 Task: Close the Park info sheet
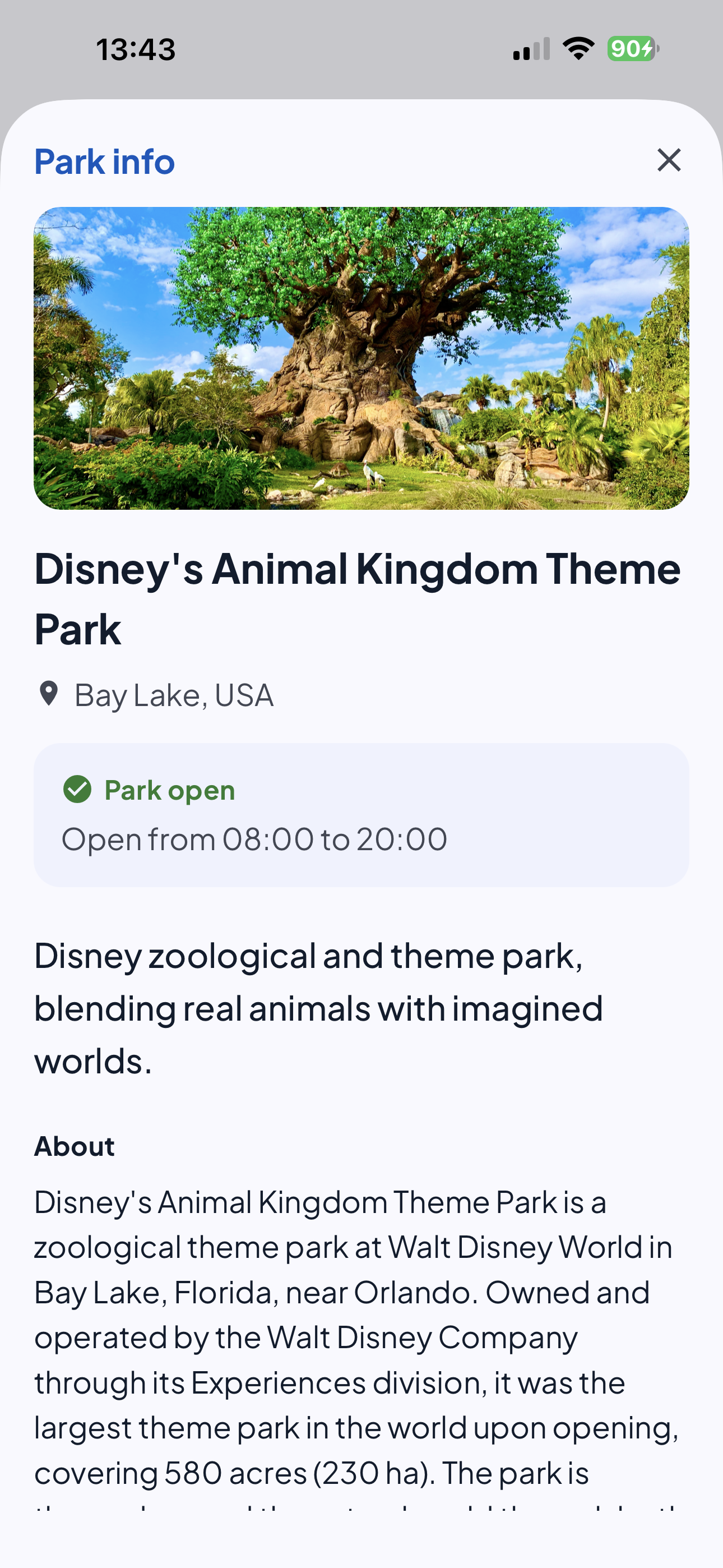point(669,161)
